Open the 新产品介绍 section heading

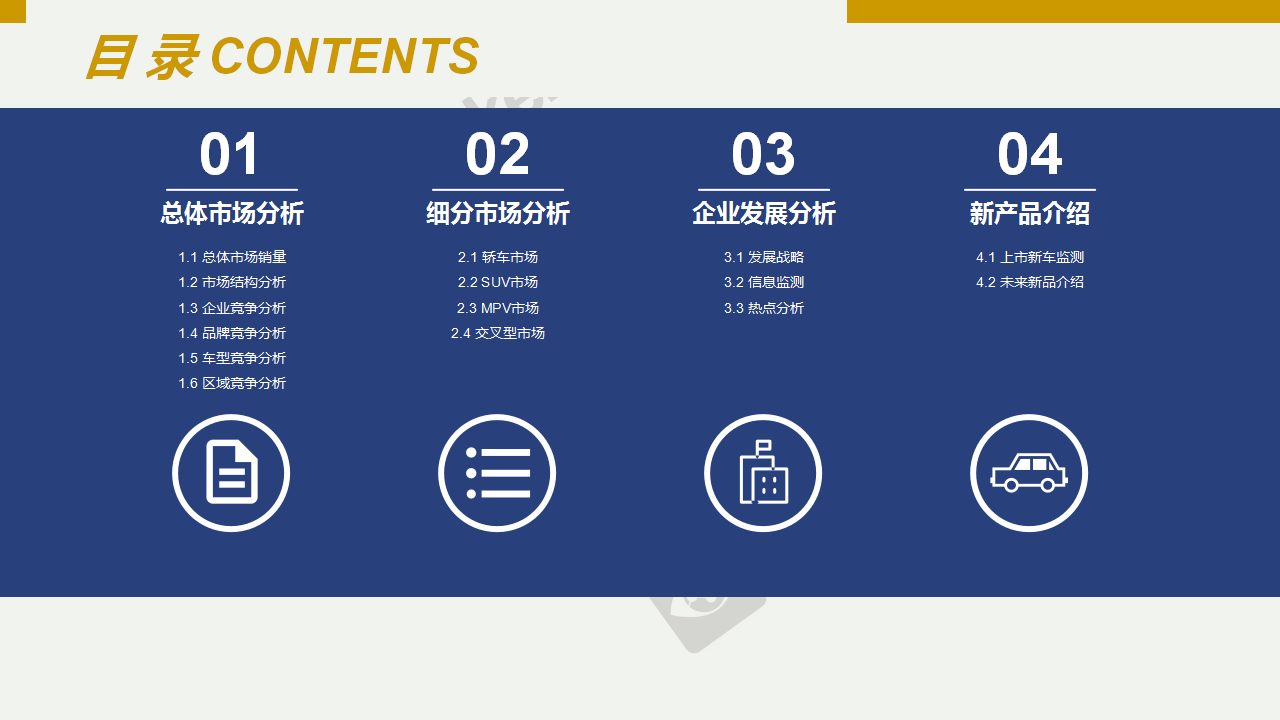tap(1030, 213)
